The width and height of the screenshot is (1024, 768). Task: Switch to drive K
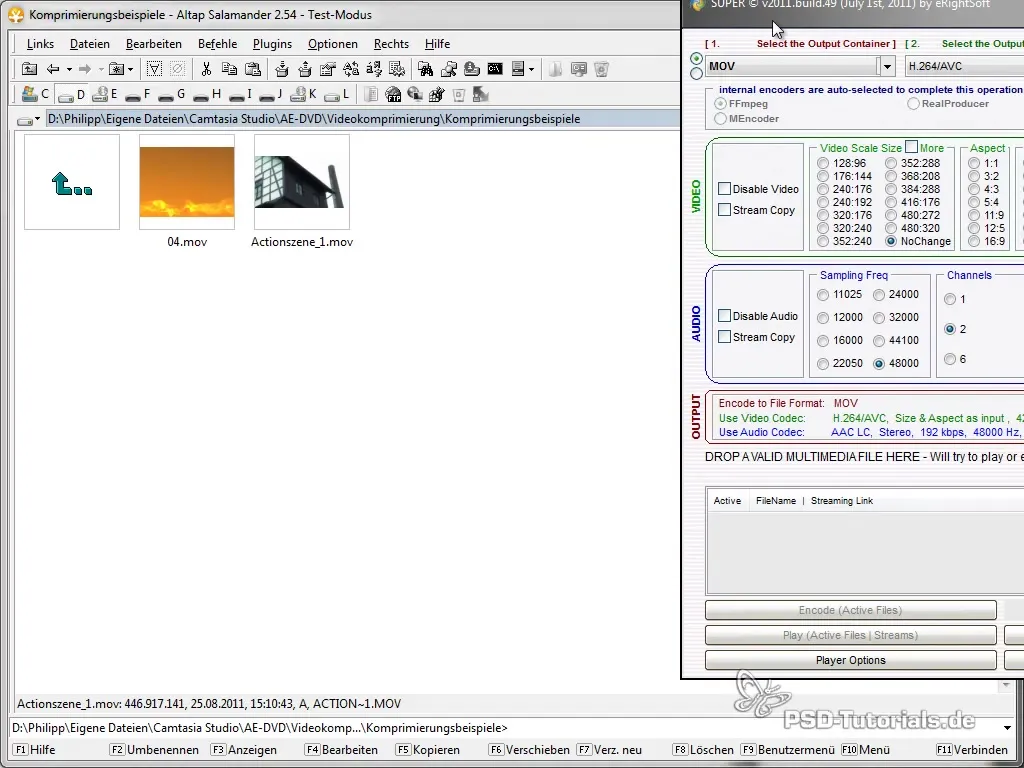click(x=304, y=94)
